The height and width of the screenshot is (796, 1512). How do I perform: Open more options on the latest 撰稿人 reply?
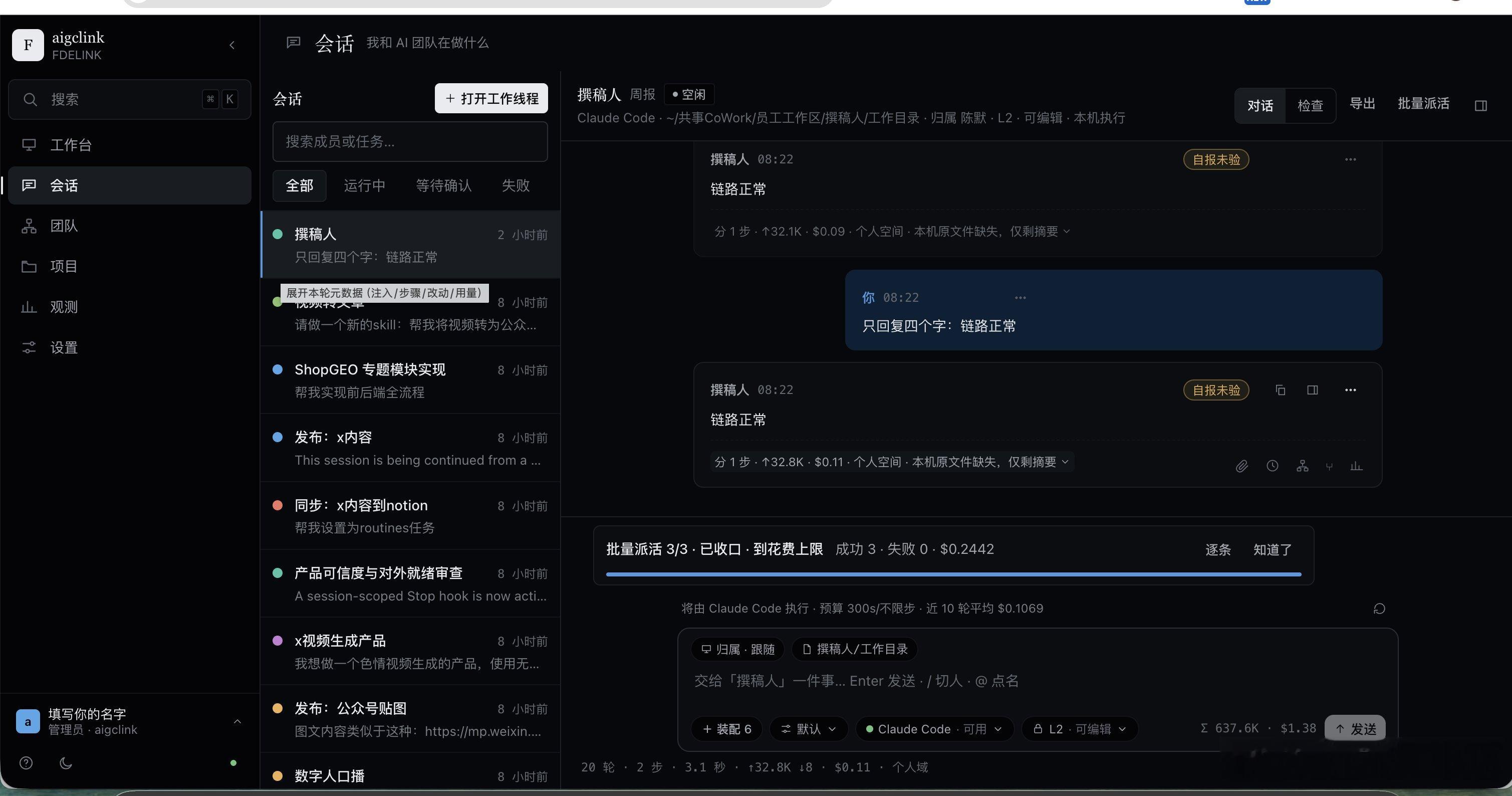(1350, 390)
